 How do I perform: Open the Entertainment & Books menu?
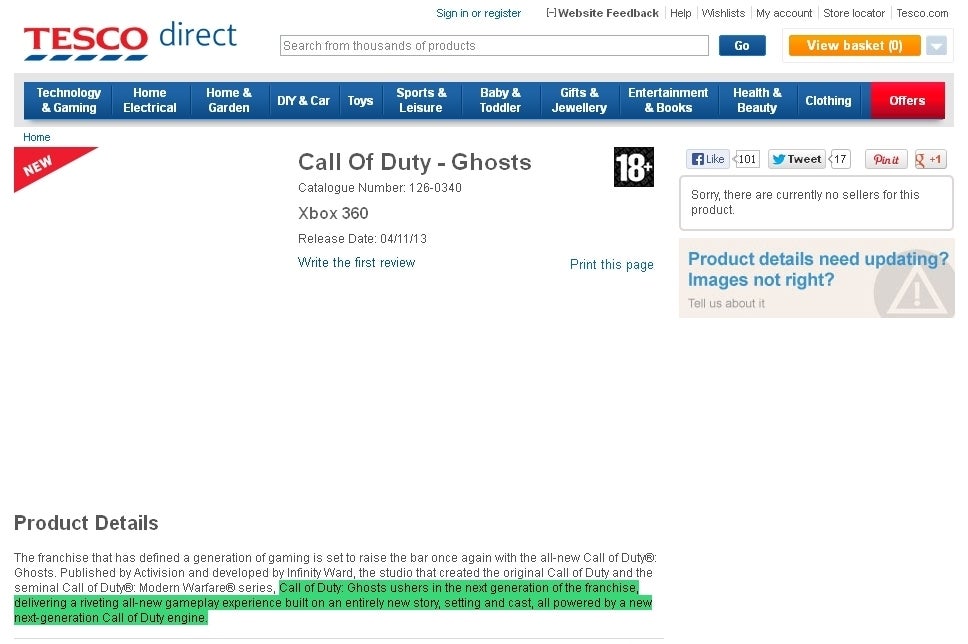667,100
